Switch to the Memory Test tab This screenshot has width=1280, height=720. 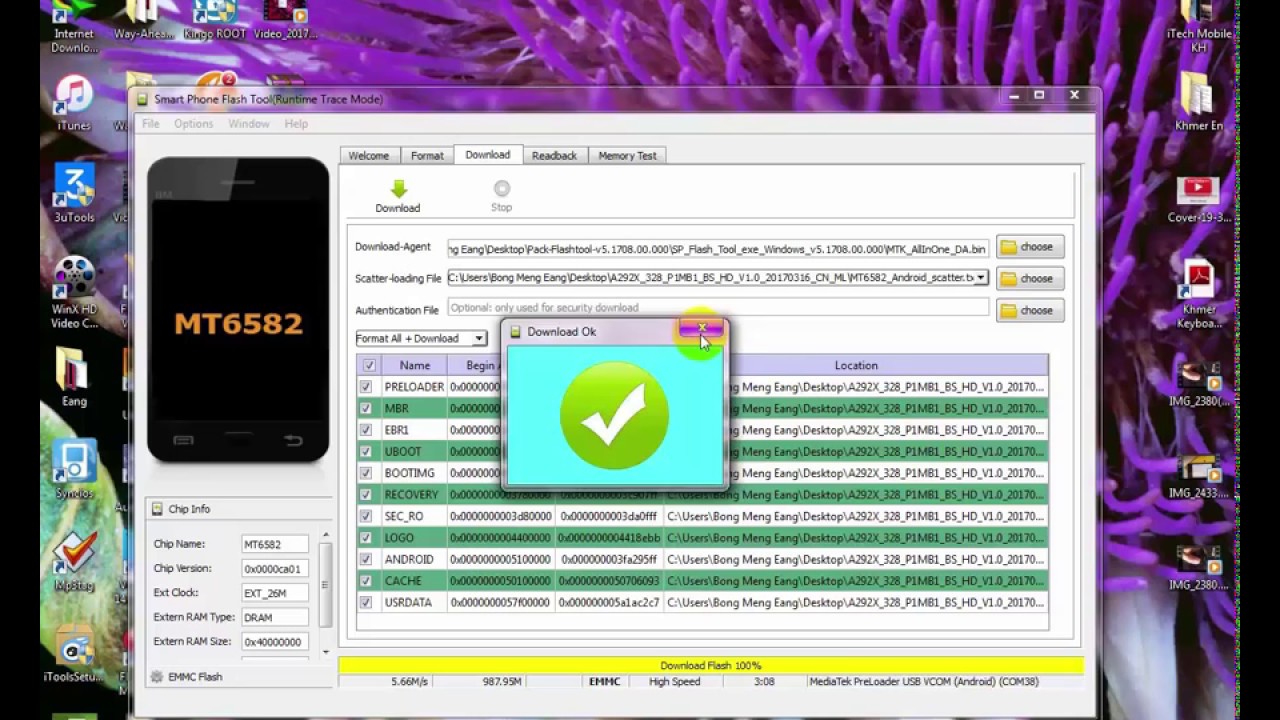coord(627,156)
